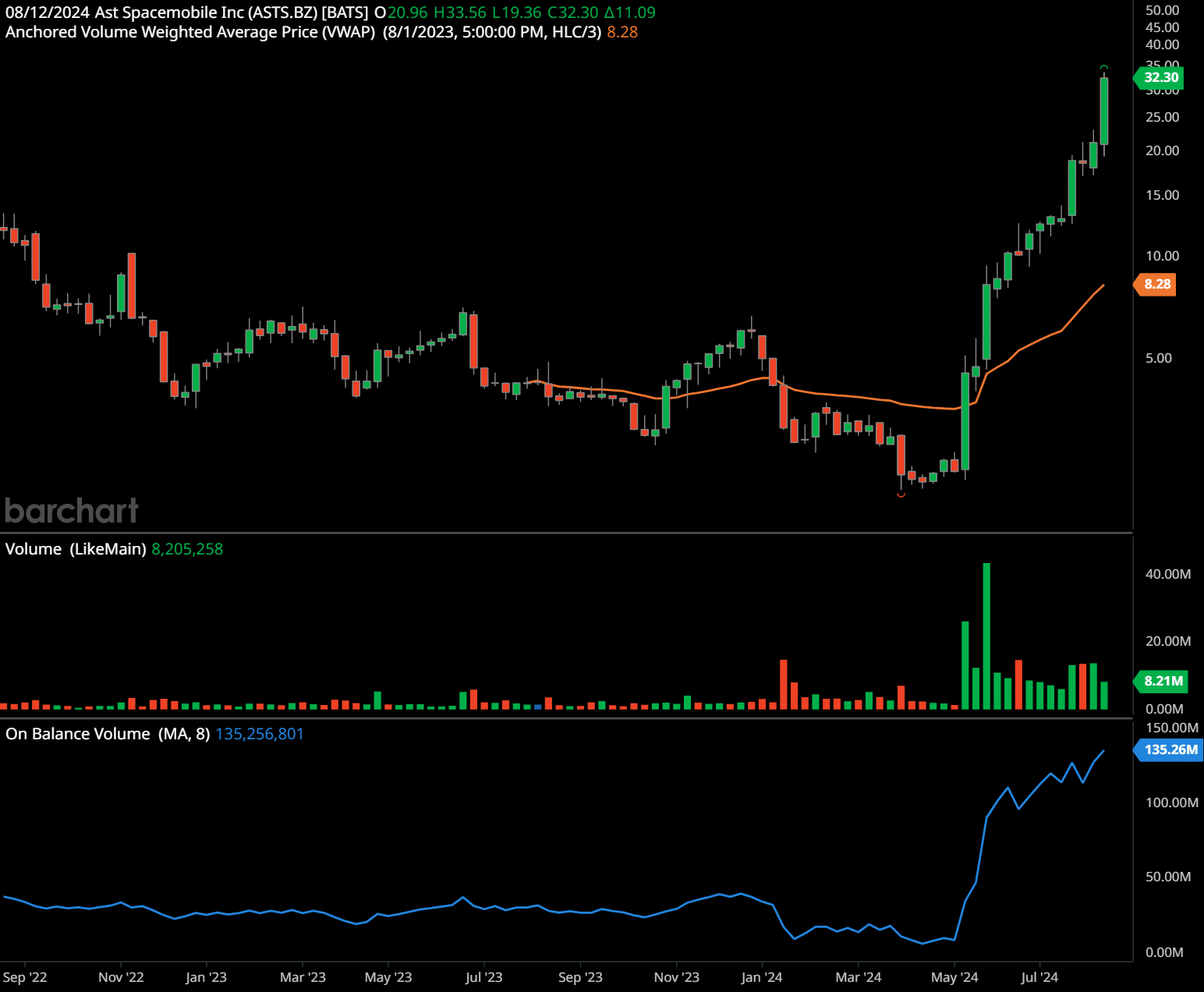Click the green 32.30 last price flag
This screenshot has width=1204, height=992.
[x=1160, y=77]
